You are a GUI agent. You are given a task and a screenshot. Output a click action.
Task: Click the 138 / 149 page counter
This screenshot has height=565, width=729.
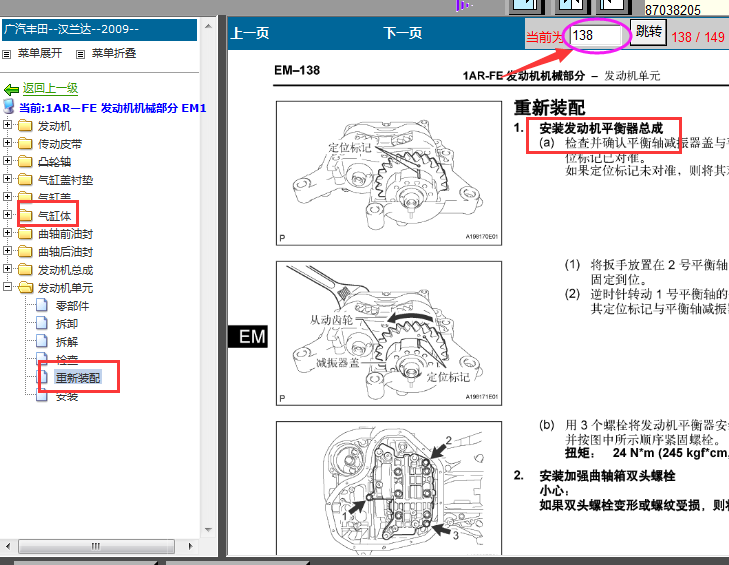(698, 37)
